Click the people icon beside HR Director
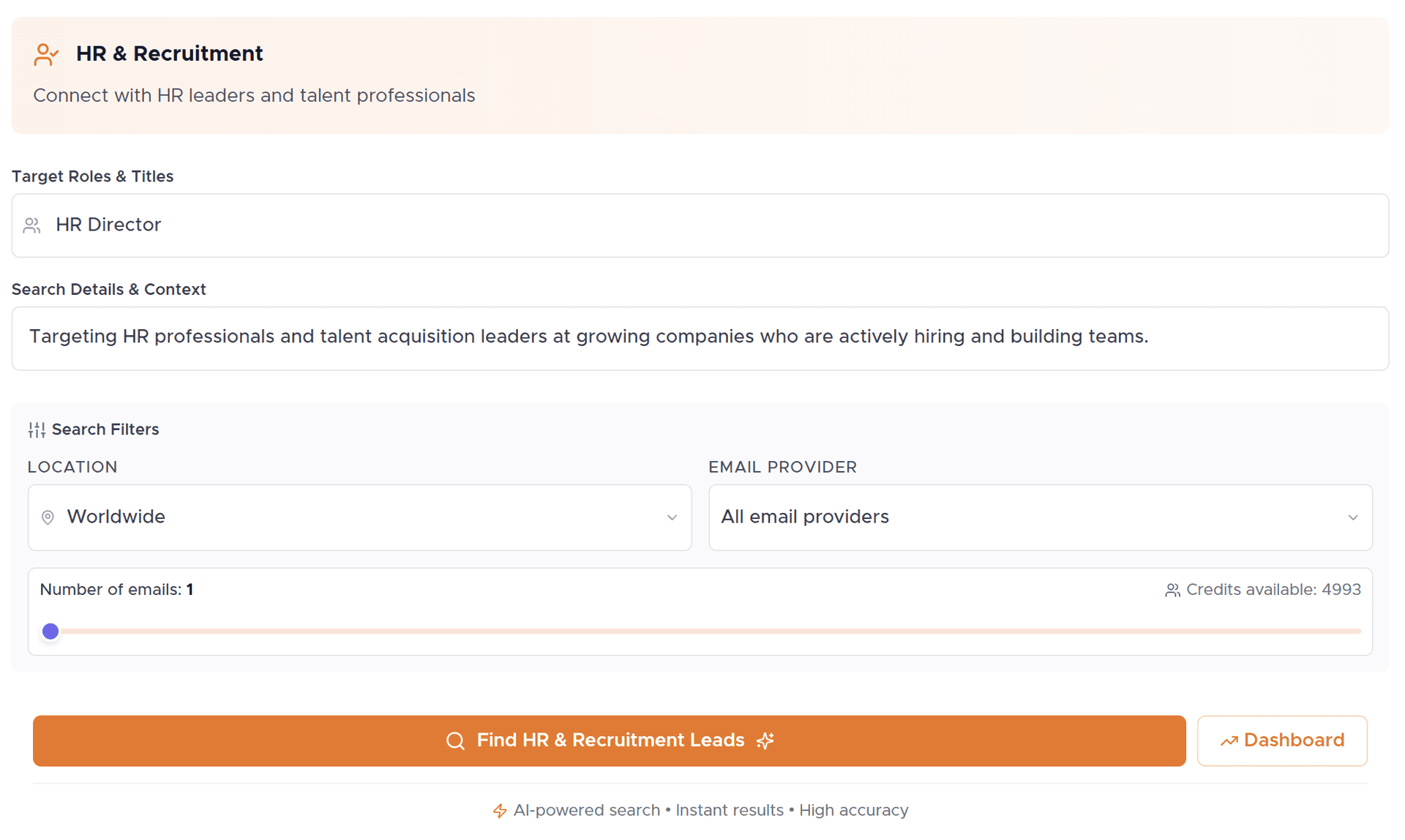This screenshot has height=840, width=1405. click(31, 225)
